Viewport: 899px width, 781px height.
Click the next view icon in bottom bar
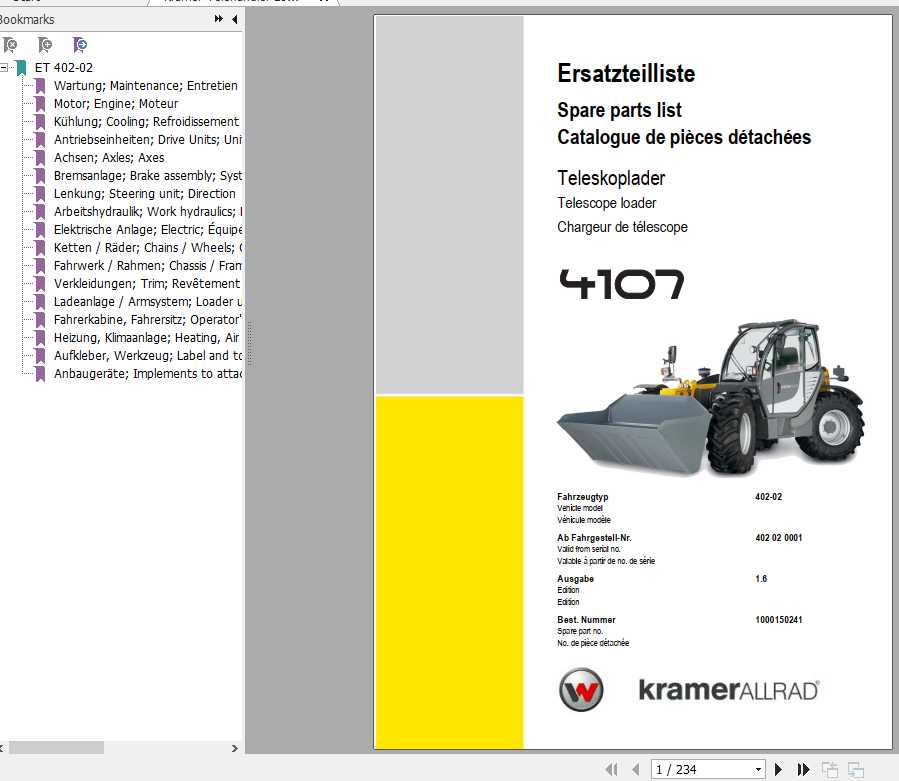[855, 769]
